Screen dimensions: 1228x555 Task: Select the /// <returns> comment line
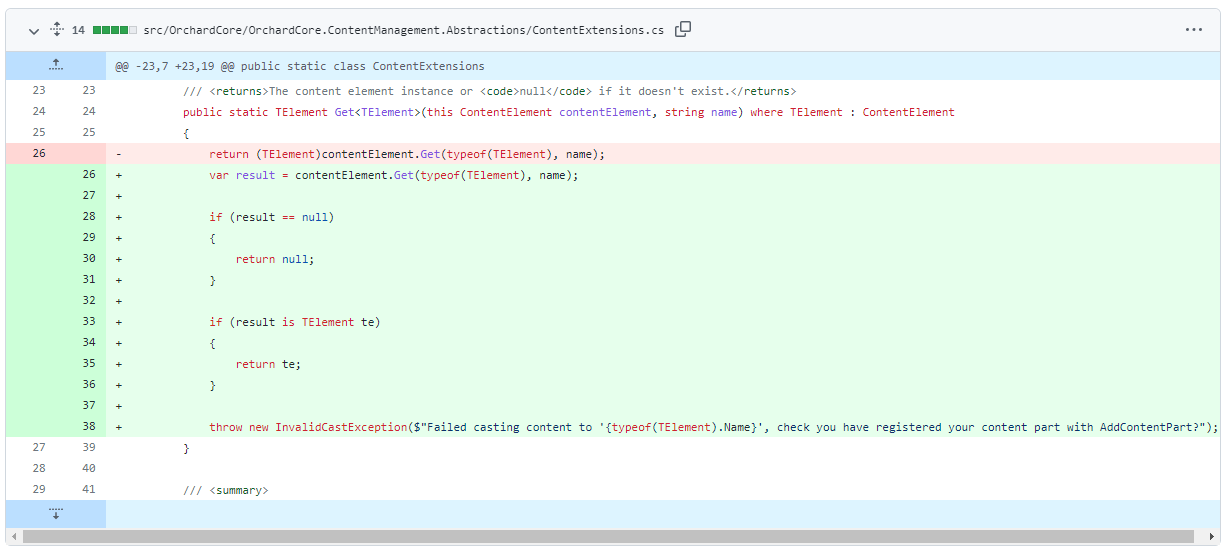[490, 91]
